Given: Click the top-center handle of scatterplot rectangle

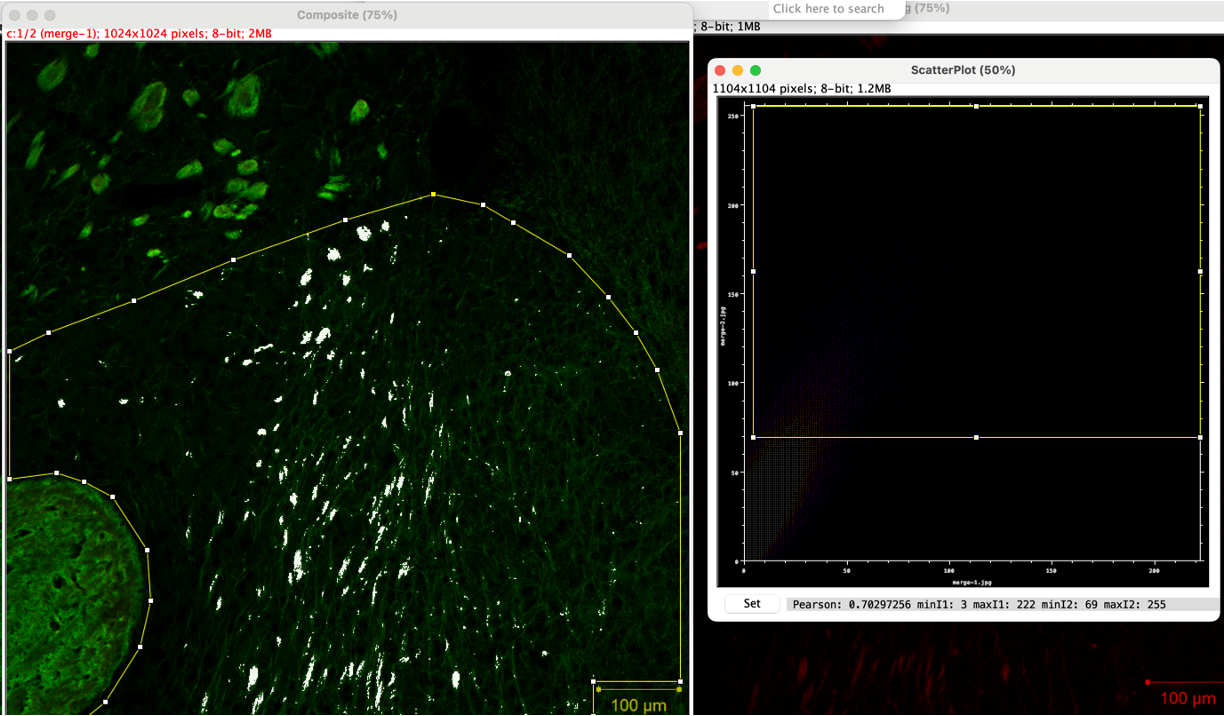Looking at the screenshot, I should coord(976,106).
